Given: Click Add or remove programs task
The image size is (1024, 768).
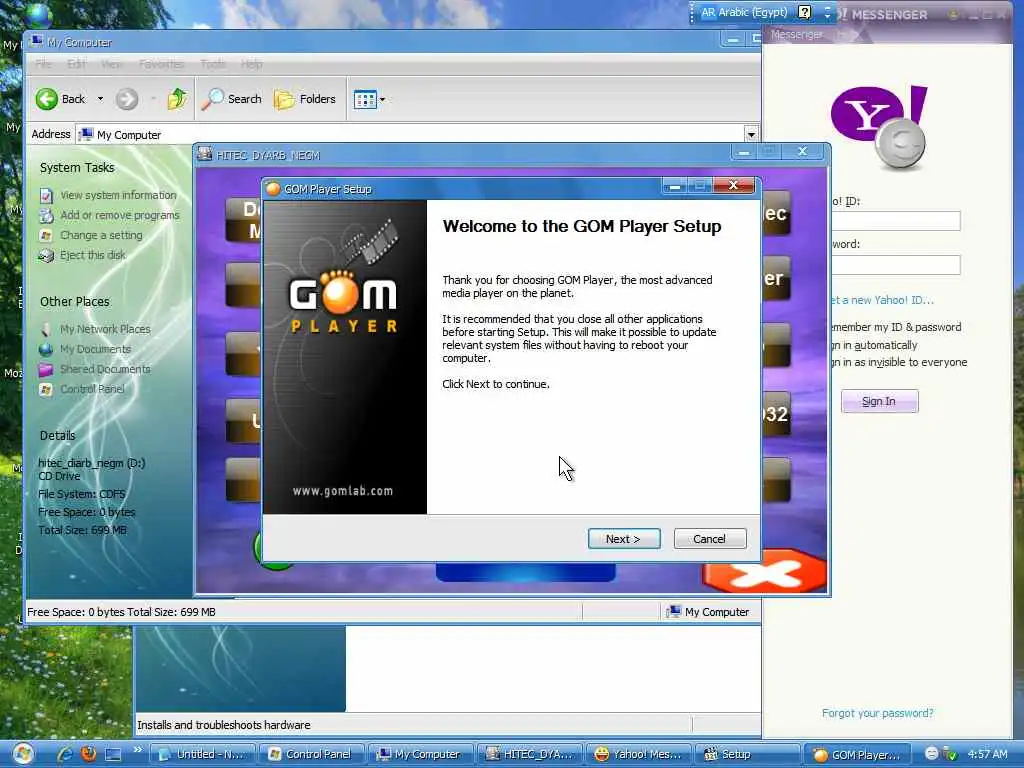Looking at the screenshot, I should point(120,215).
